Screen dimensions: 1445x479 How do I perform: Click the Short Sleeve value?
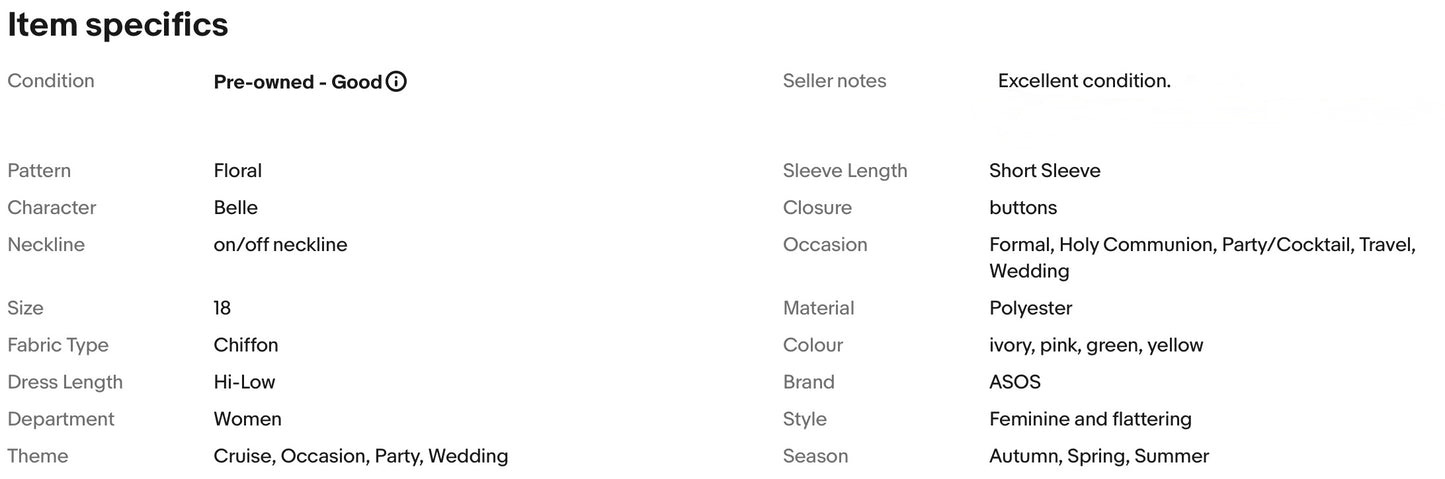pos(1044,171)
